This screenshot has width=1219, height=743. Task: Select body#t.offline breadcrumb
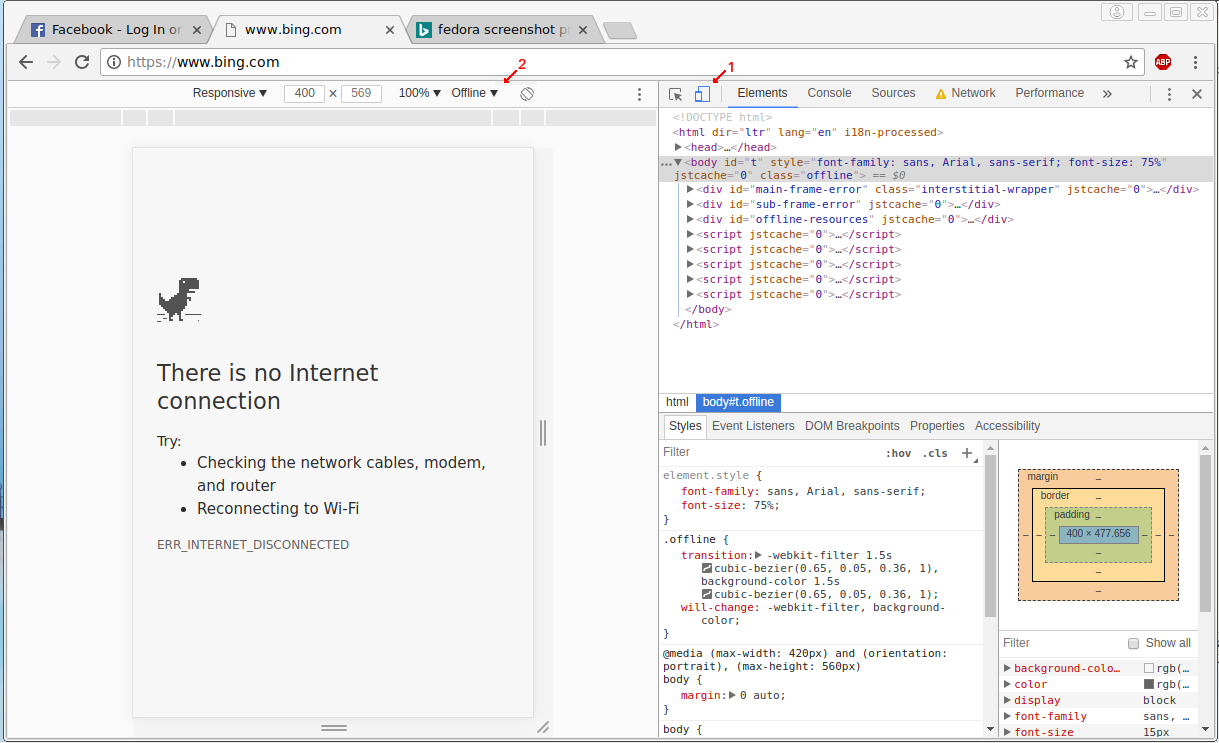[x=738, y=402]
